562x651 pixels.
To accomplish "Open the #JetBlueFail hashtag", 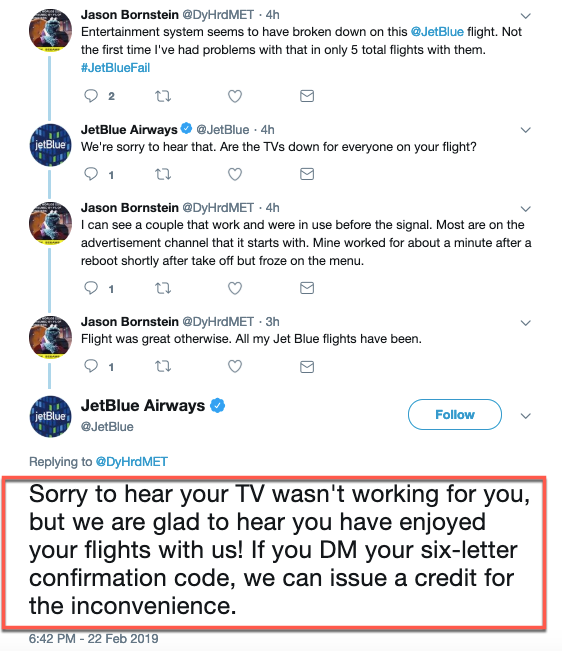I will coord(115,68).
